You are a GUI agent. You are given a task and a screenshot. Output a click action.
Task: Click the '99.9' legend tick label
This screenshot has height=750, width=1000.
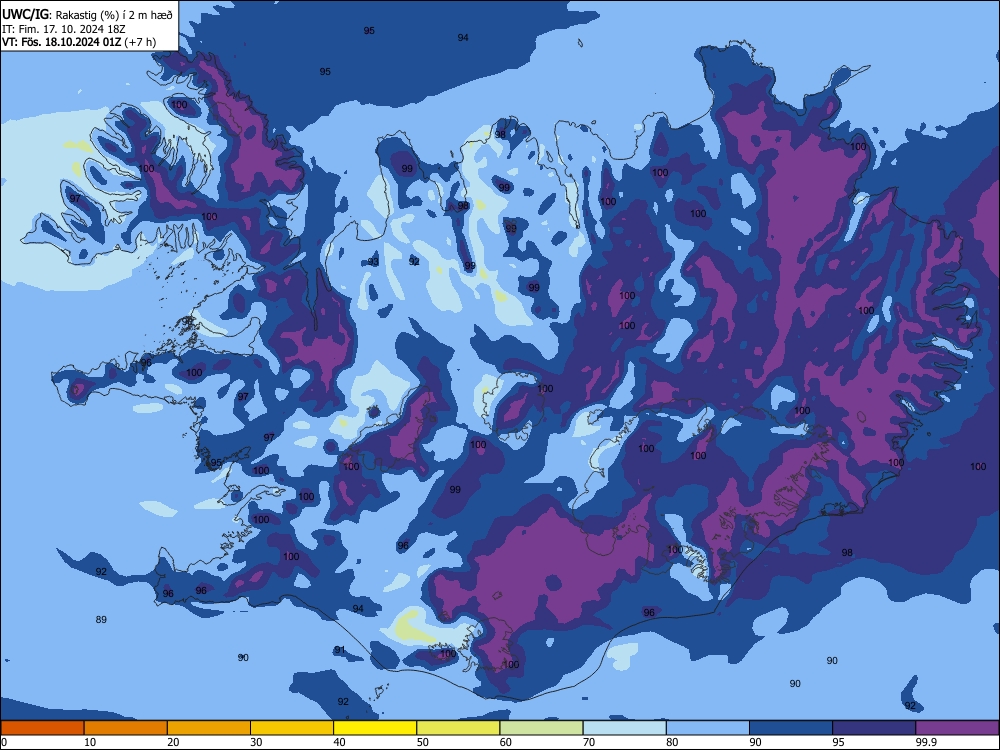click(x=926, y=742)
